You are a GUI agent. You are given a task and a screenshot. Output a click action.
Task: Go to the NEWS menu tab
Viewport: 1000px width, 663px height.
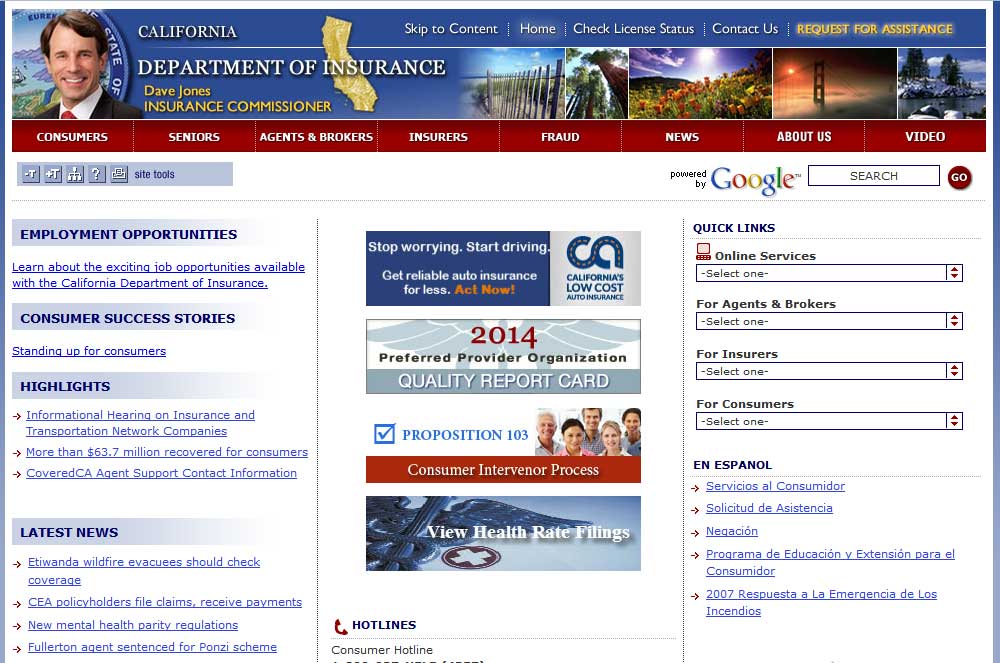coord(682,136)
